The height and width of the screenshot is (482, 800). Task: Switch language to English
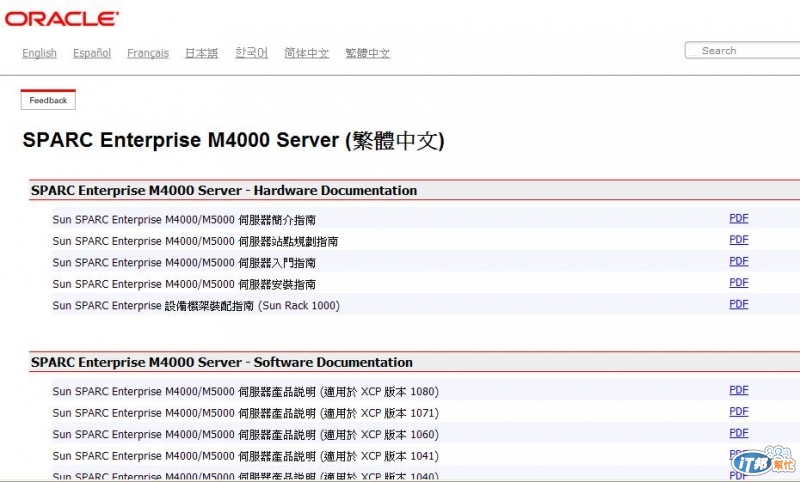click(39, 53)
